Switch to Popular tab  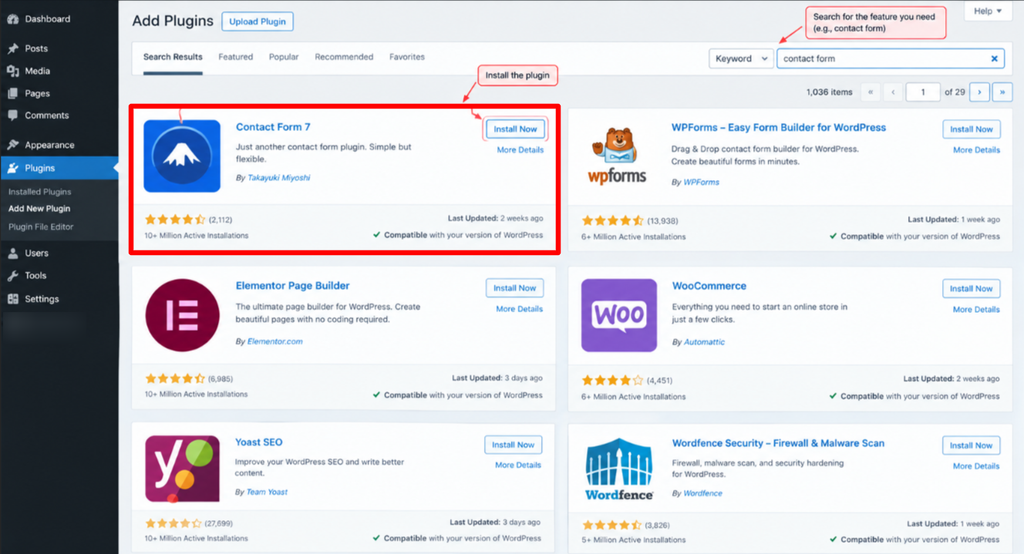point(284,57)
